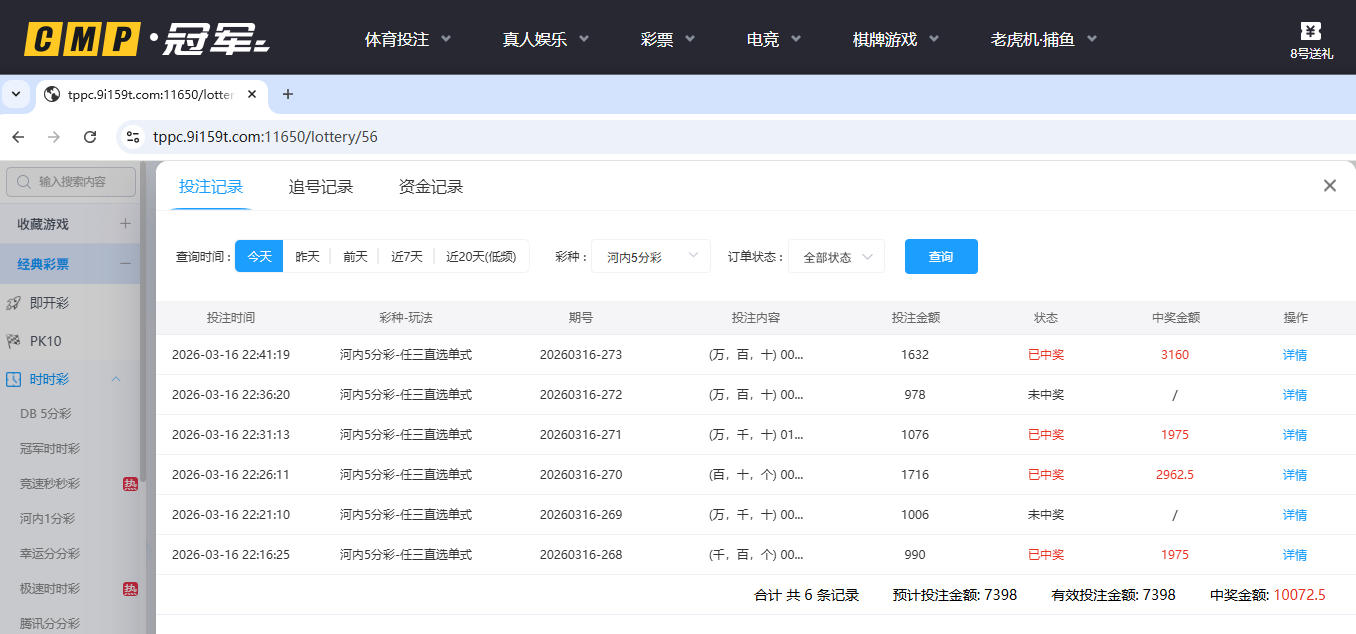Close the current browser tab
The image size is (1356, 634).
click(252, 94)
